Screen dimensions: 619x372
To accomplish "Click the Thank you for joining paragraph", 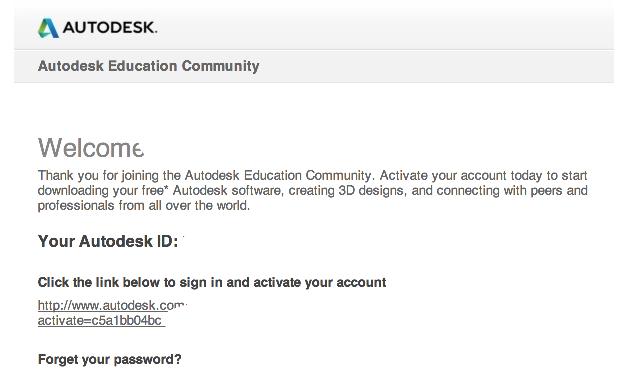I will tap(313, 190).
